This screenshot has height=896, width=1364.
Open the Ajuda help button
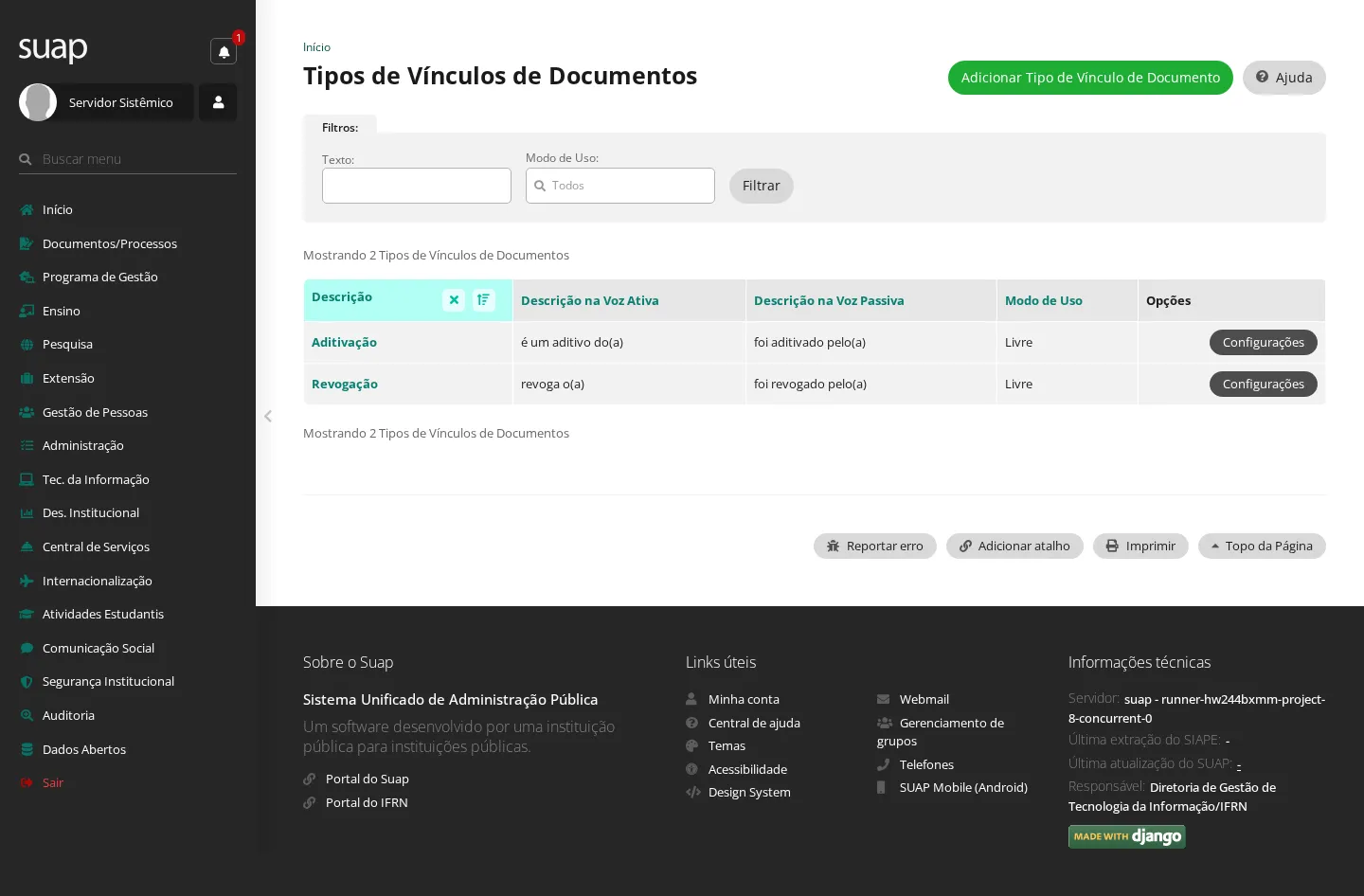click(x=1284, y=78)
